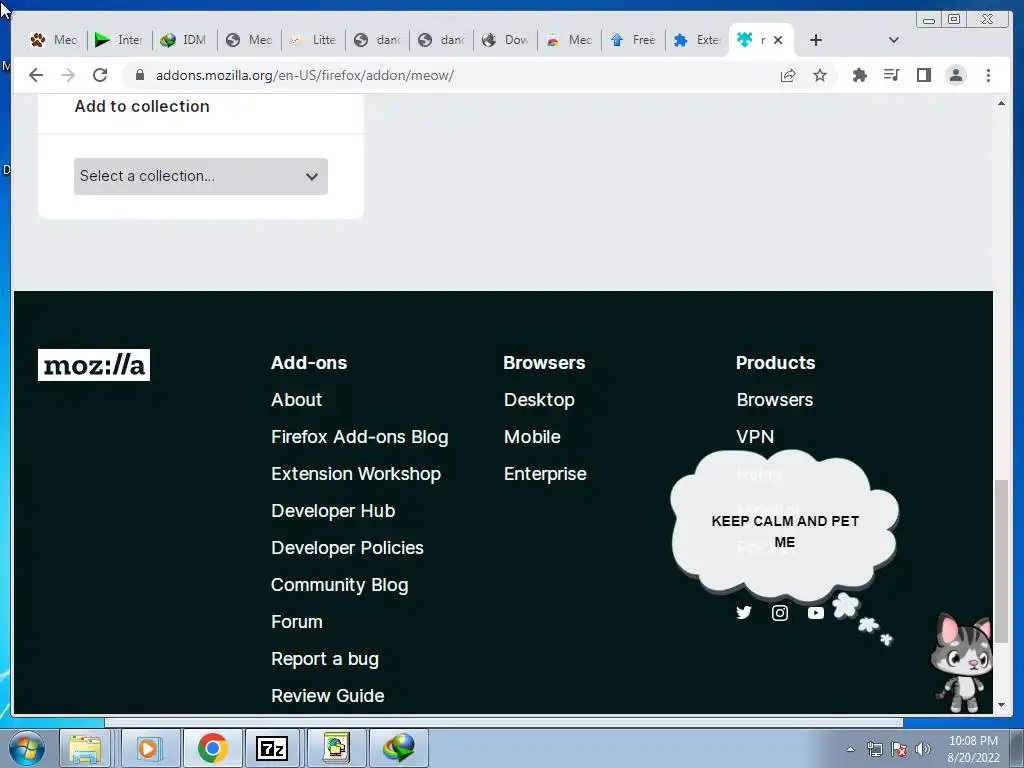The width and height of the screenshot is (1024, 768).
Task: Open the media control icon in toolbar
Action: 891,75
